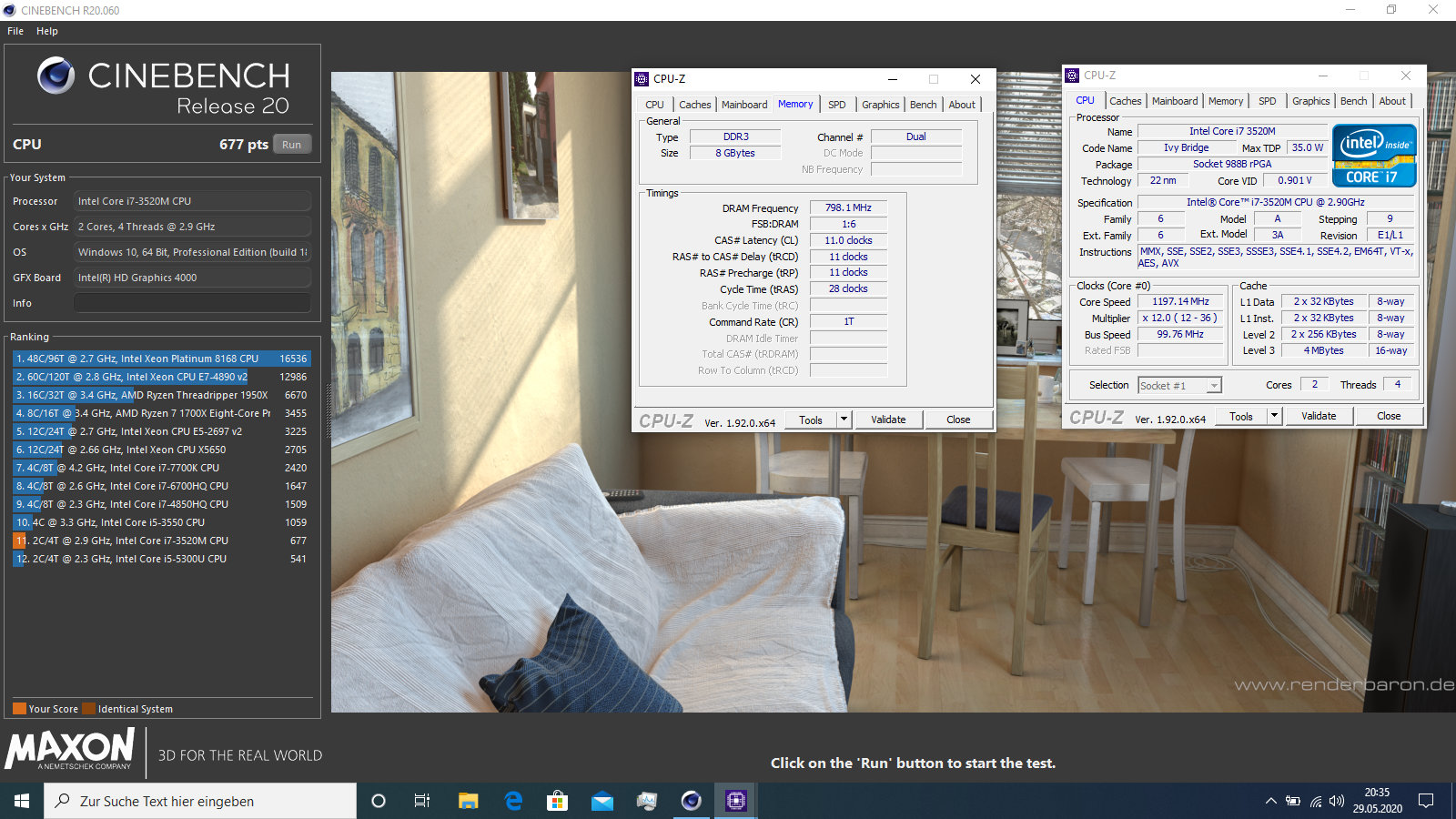Click Tools button in Memory CPU-Z window
1456x819 pixels.
(x=811, y=420)
